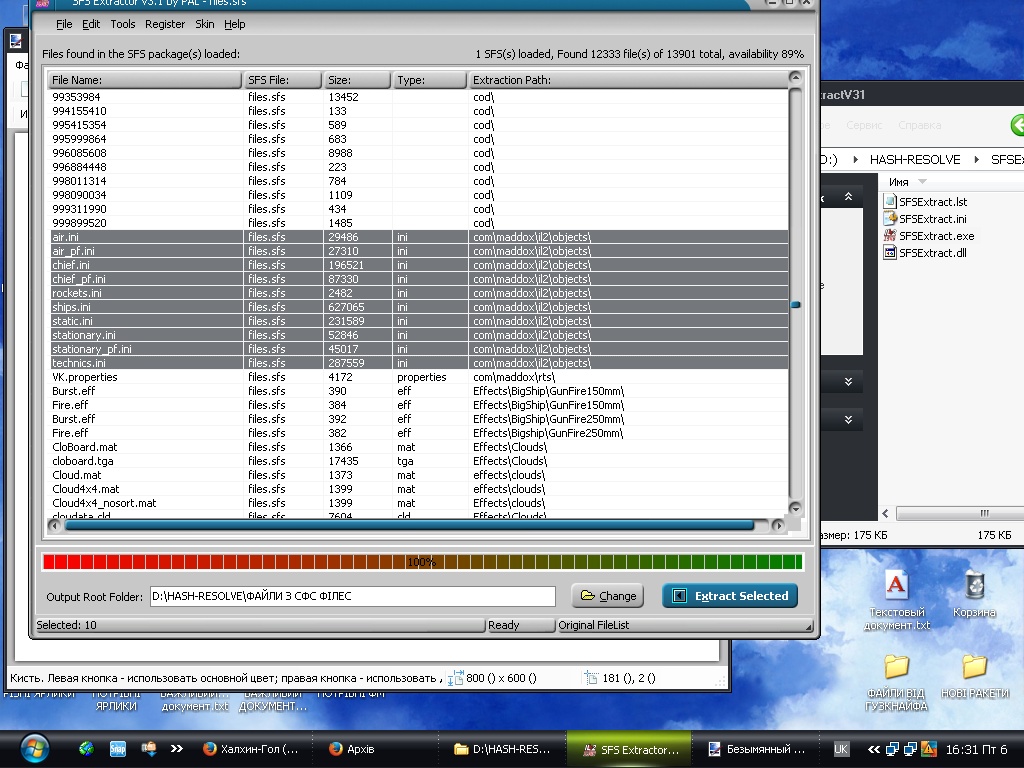Click SFSExtract.exe file icon in Explorer
The height and width of the screenshot is (768, 1024).
[889, 236]
